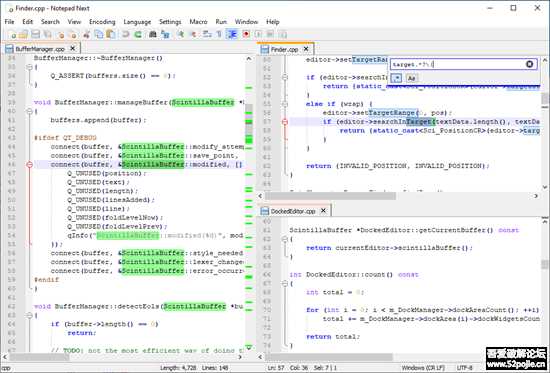Click the Save file toolbar icon
The height and width of the screenshot is (373, 550).
(35, 34)
